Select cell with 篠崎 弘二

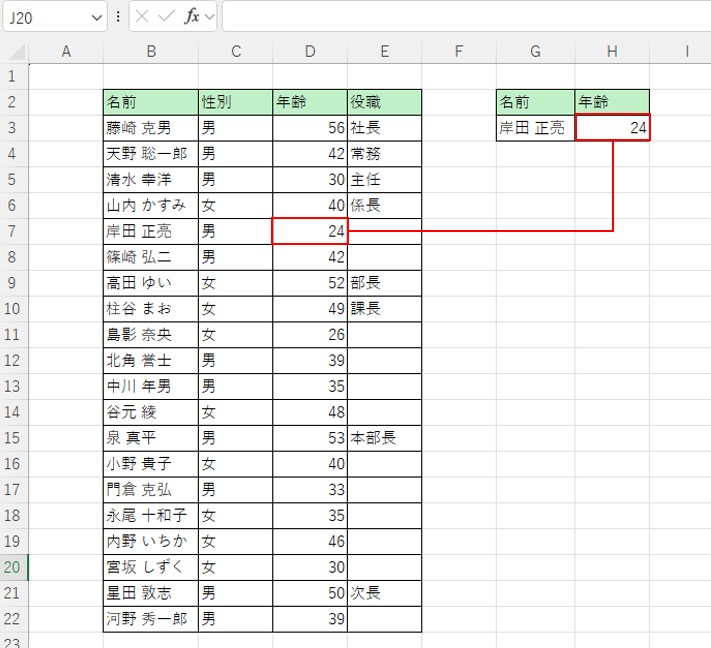pos(151,257)
